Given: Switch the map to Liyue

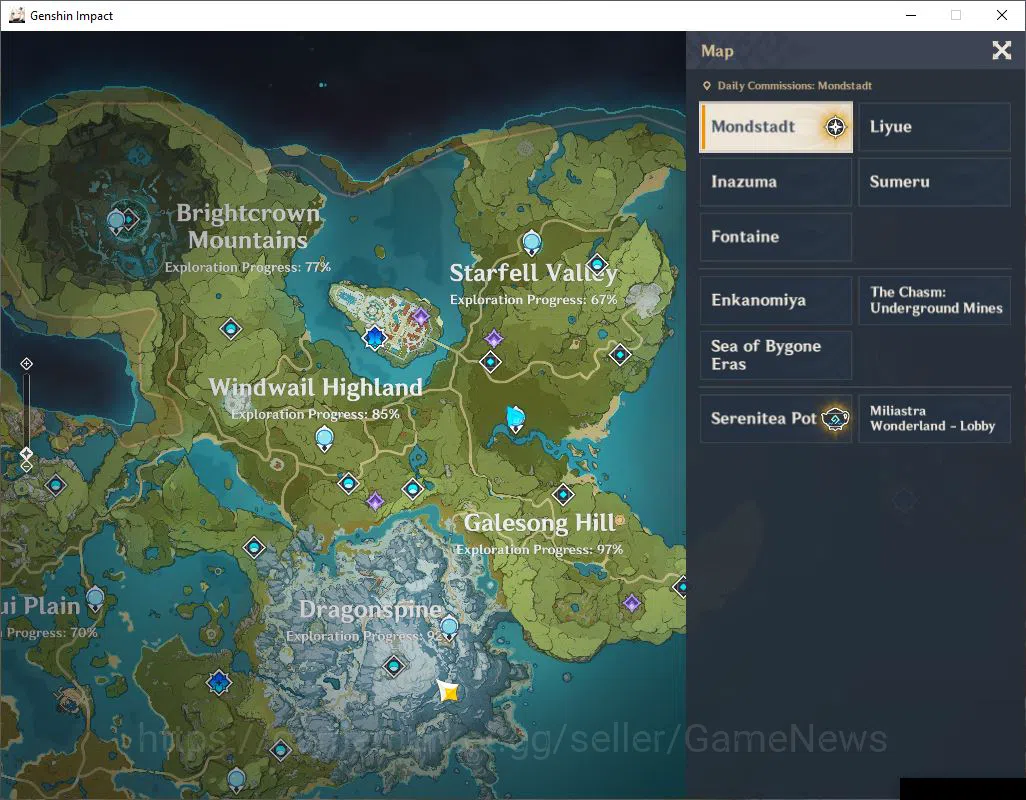Looking at the screenshot, I should (x=934, y=127).
